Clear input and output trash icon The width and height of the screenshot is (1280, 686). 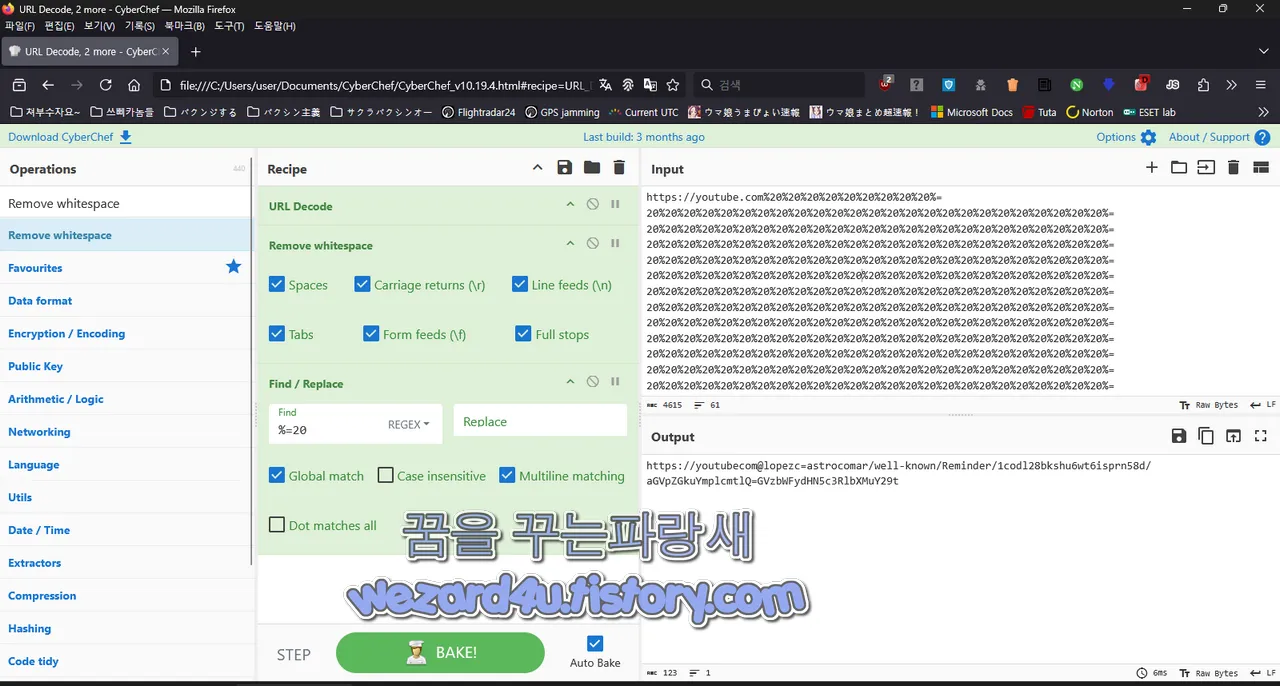click(1233, 168)
